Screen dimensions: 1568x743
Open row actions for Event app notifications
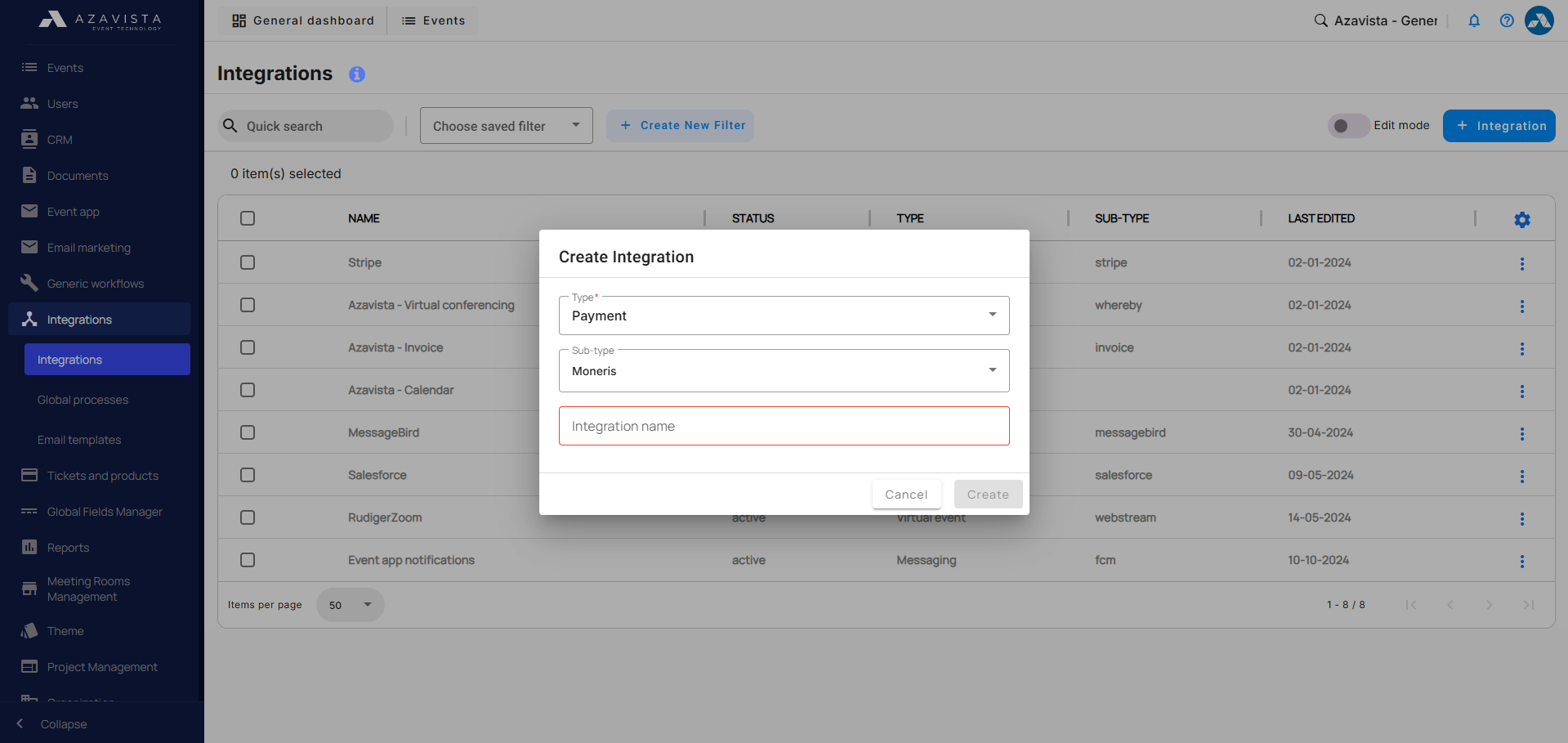[1522, 562]
